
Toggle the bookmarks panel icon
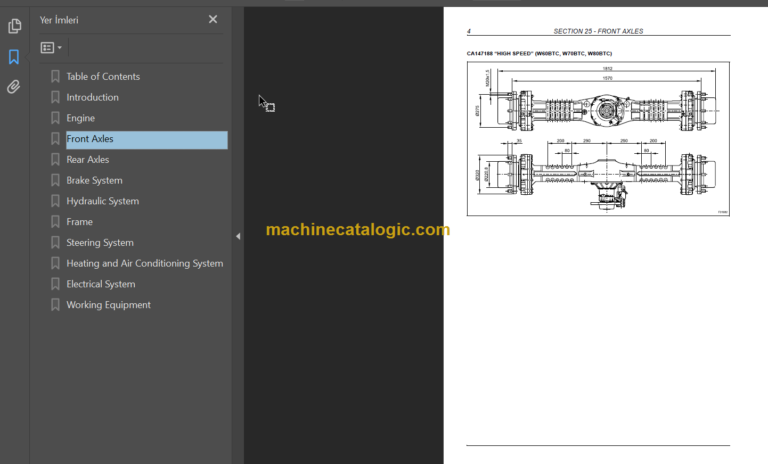point(14,57)
